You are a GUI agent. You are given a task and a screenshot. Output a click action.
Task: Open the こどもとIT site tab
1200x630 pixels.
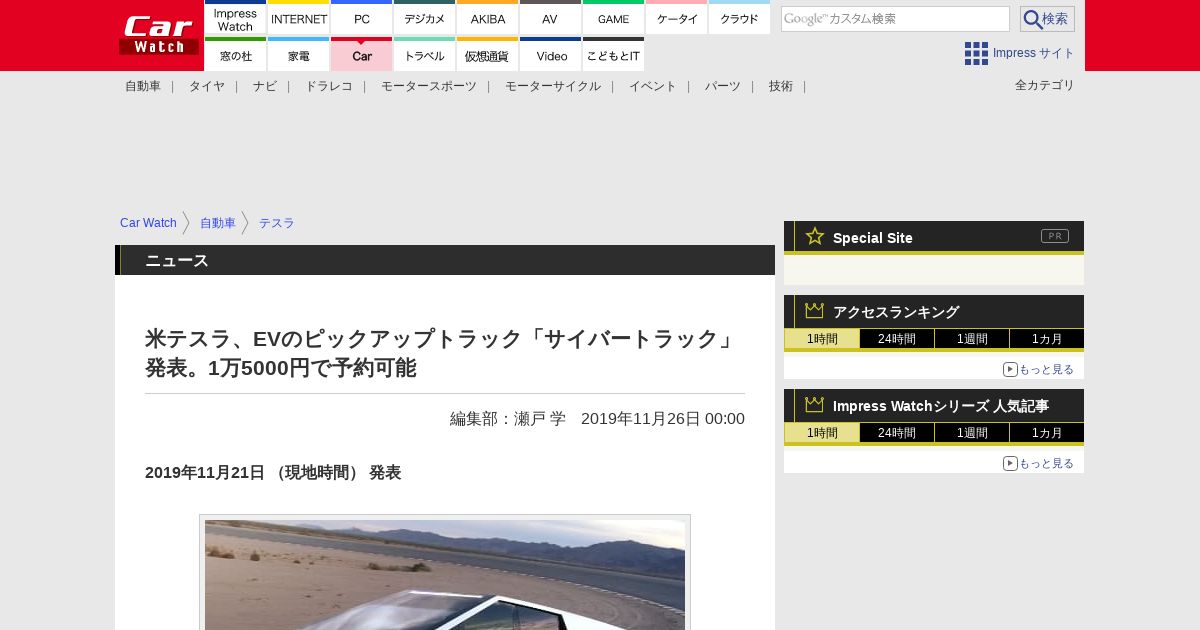614,55
